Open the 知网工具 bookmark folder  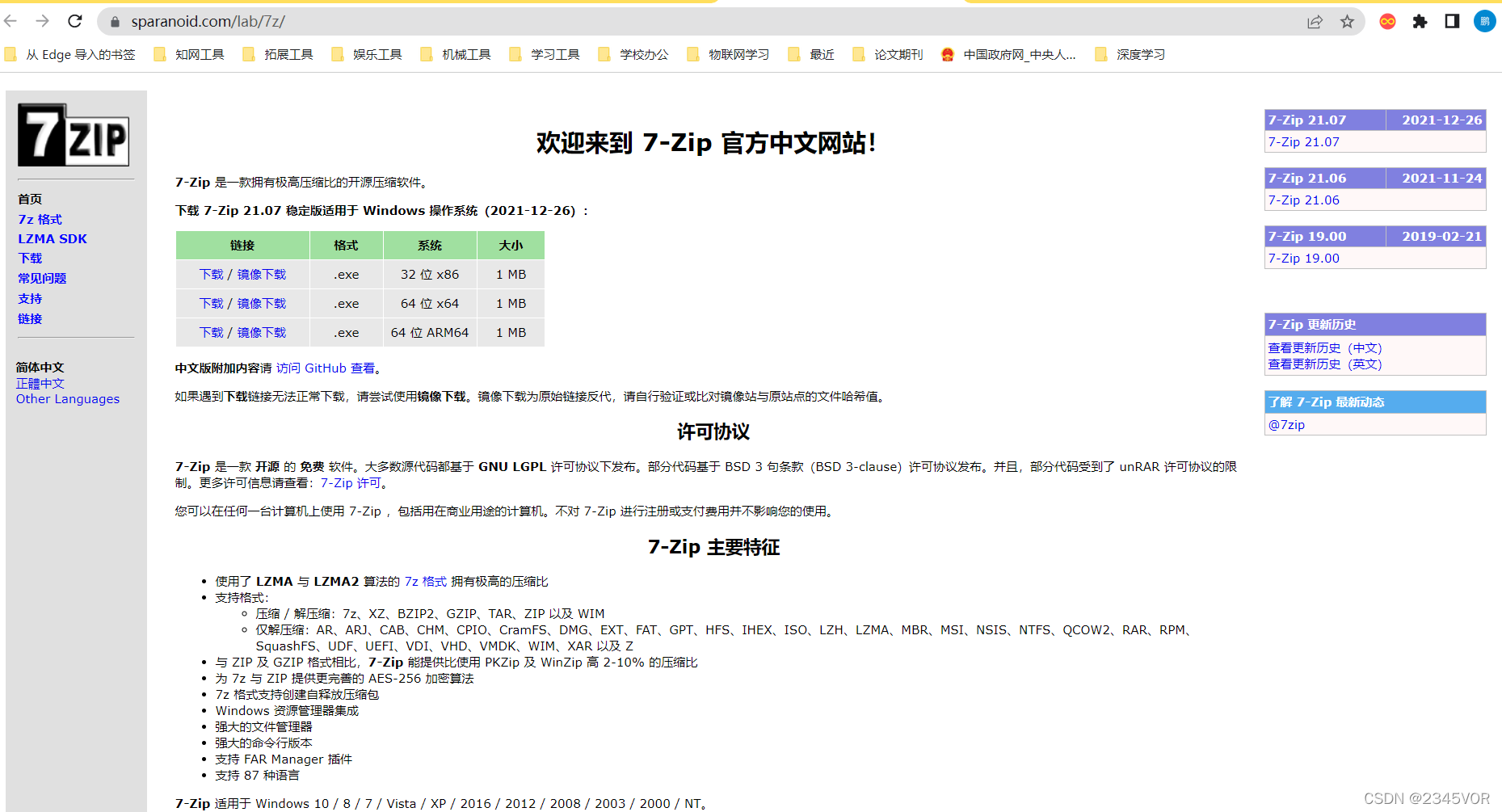click(x=190, y=54)
